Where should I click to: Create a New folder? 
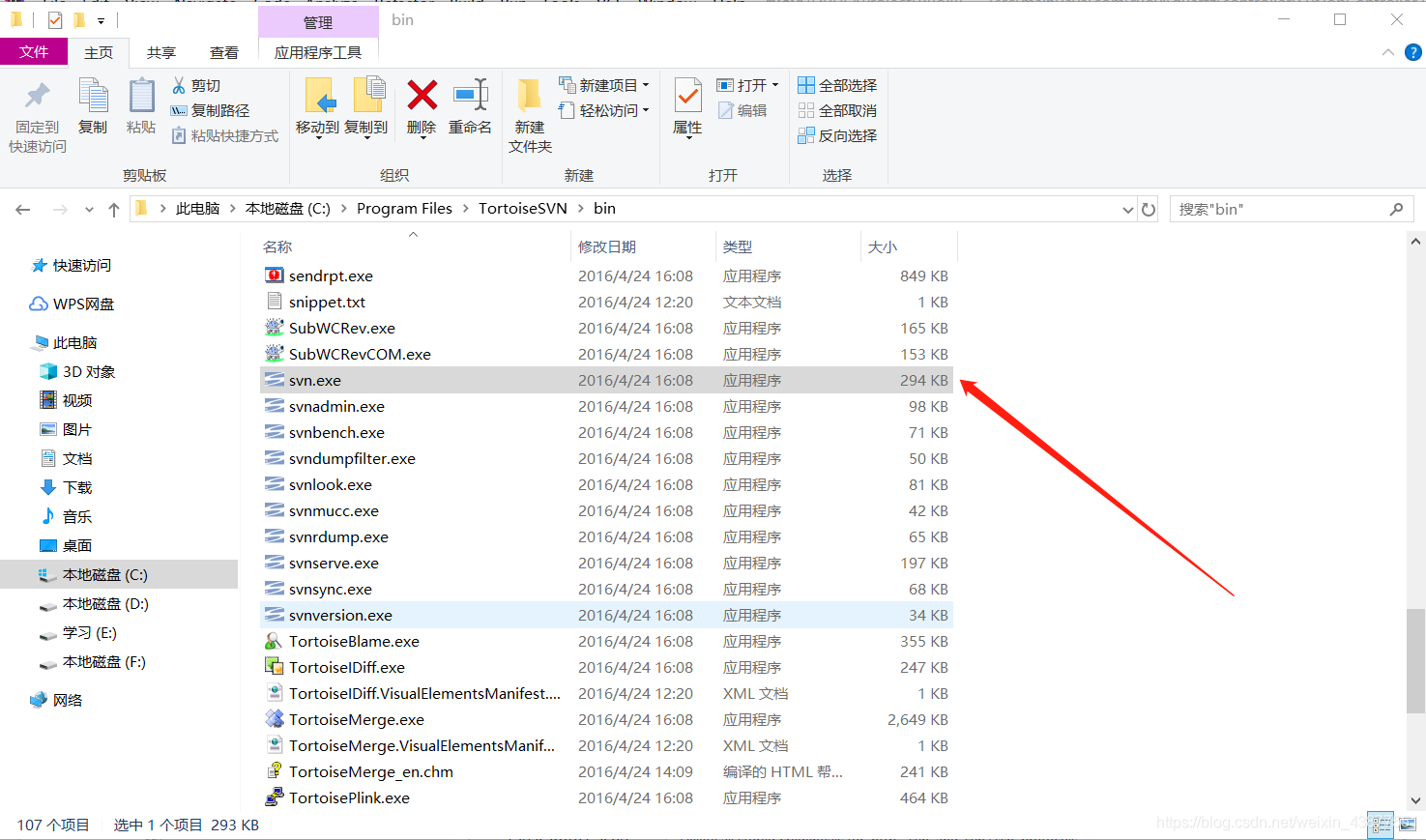pos(530,115)
